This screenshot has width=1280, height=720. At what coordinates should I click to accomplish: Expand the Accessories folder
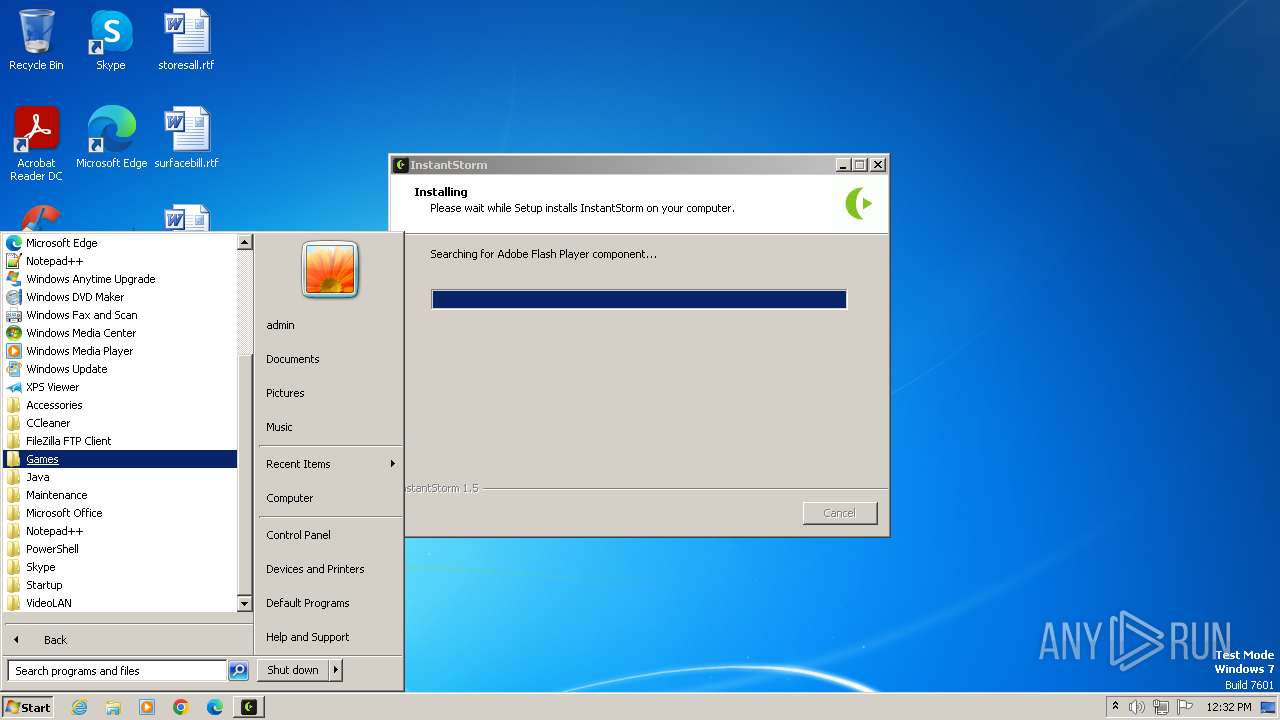[x=120, y=405]
